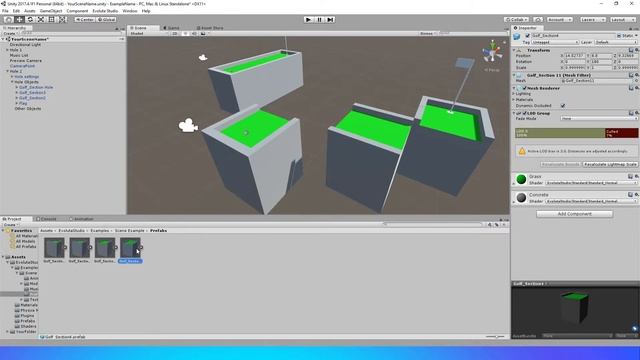Open scene effects image icon
The image size is (640, 360).
pos(203,33)
